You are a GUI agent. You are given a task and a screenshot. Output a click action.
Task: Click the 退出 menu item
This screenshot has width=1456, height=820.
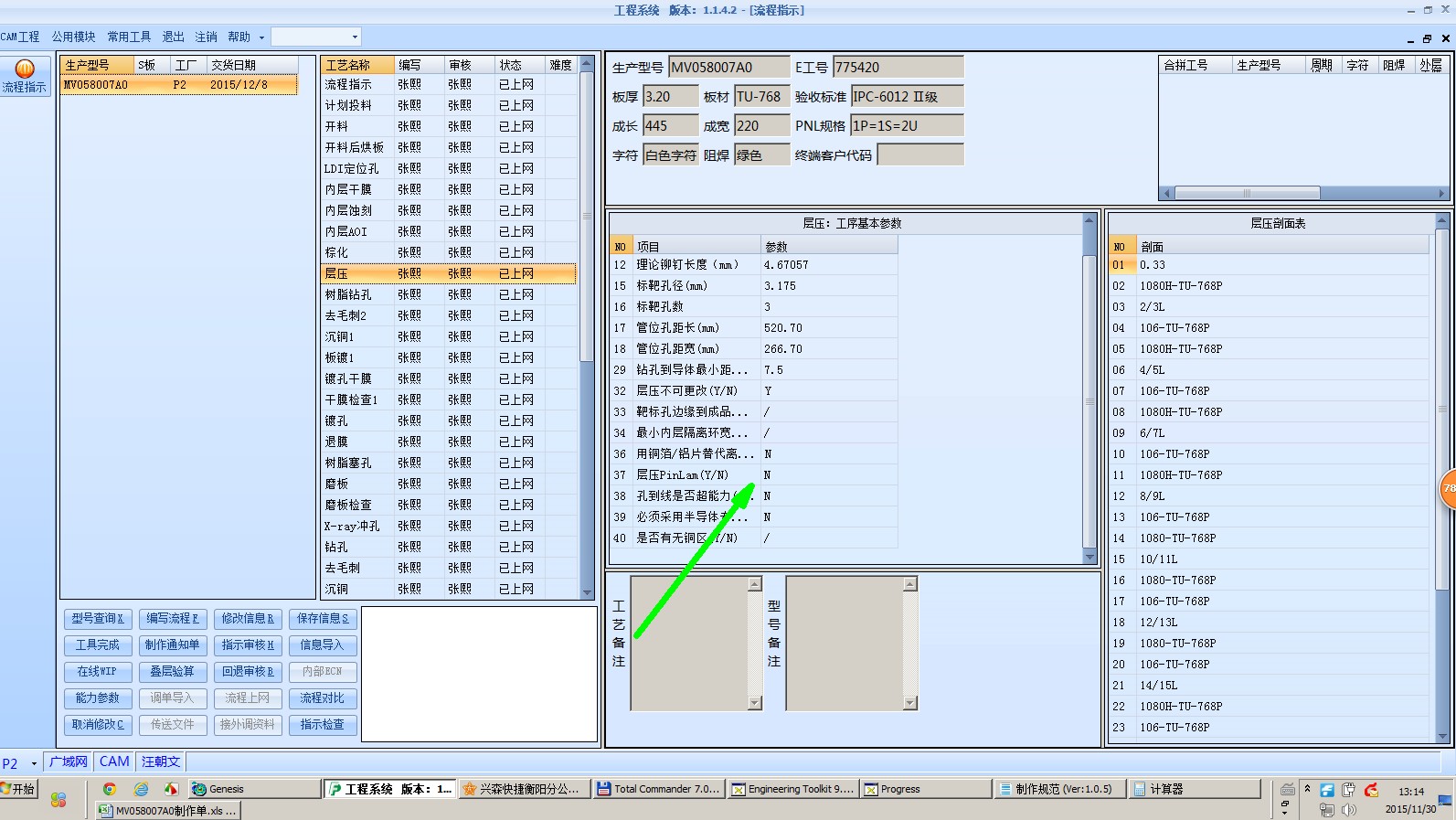coord(173,37)
